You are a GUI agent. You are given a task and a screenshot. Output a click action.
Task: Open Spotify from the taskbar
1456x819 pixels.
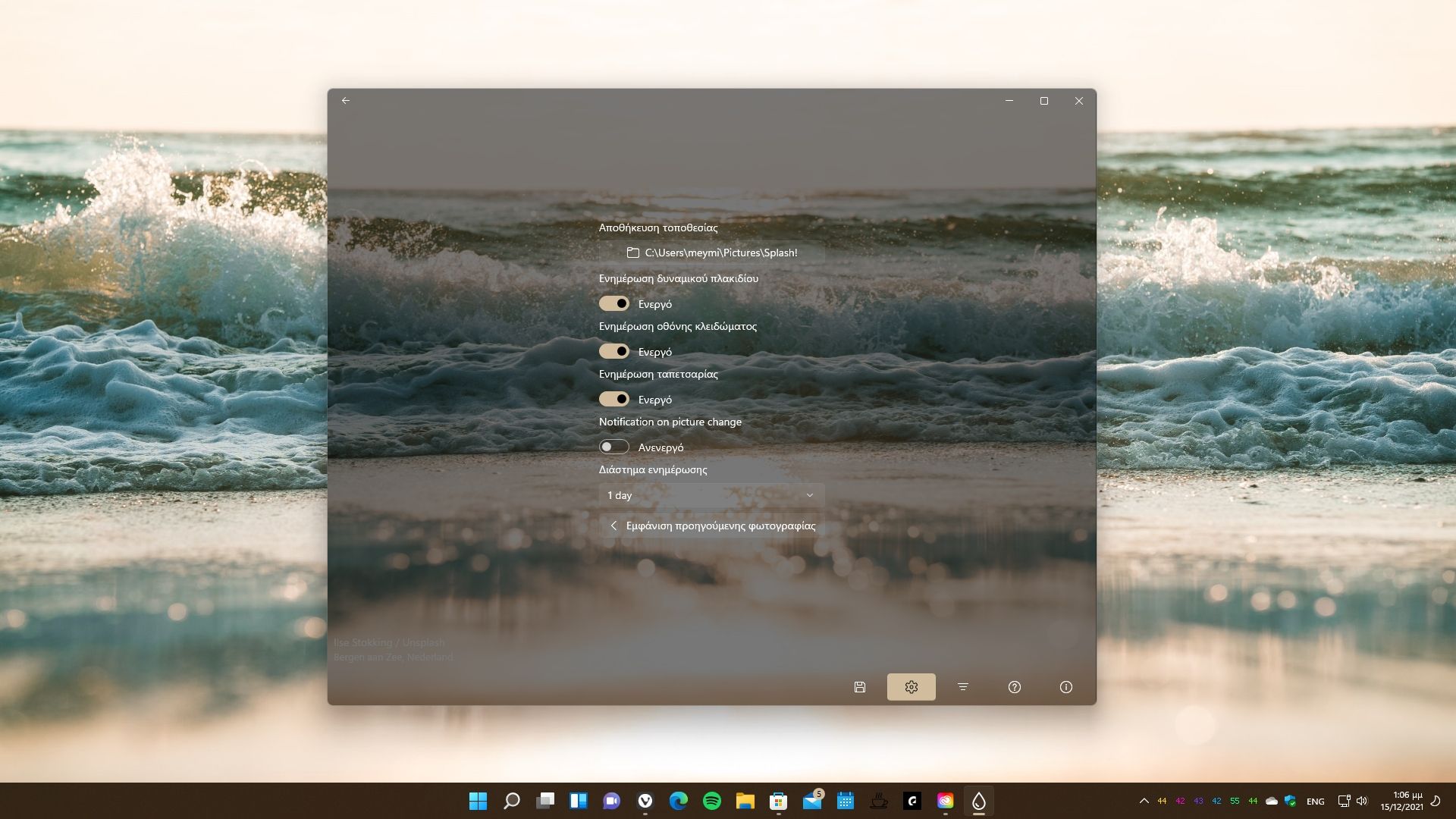[x=711, y=801]
